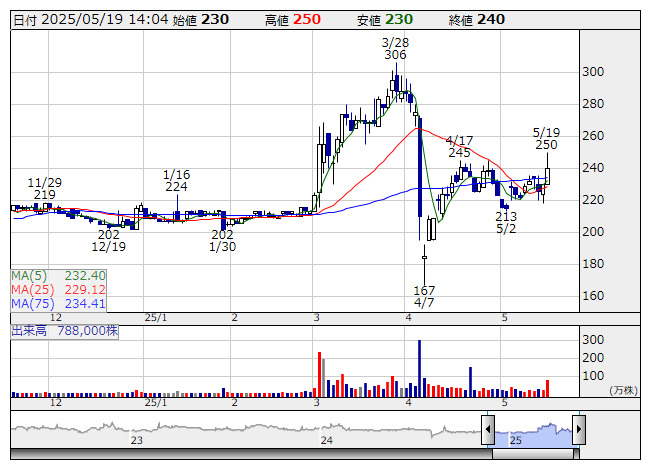Click the 始値 230 opening price
653x470 pixels.
[x=201, y=20]
